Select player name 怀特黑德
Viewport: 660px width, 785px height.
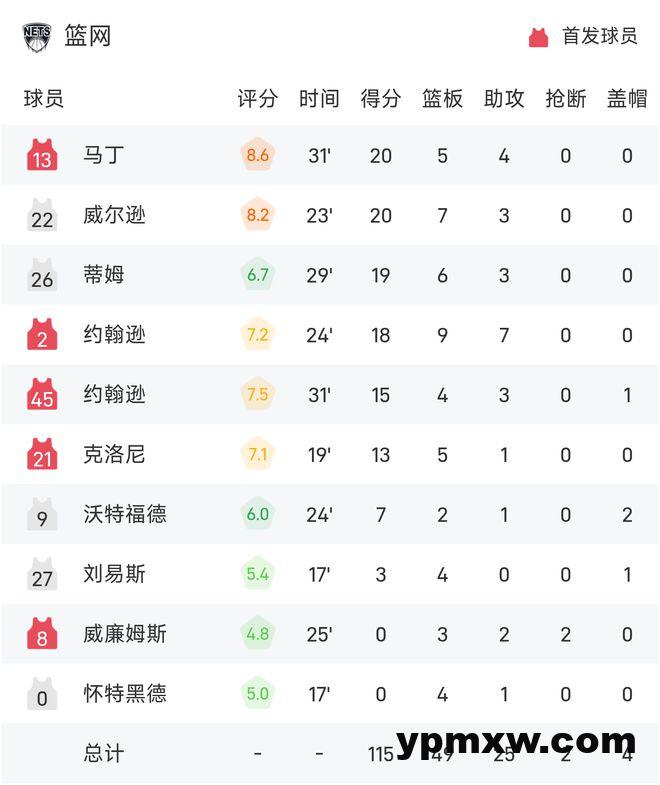point(125,694)
